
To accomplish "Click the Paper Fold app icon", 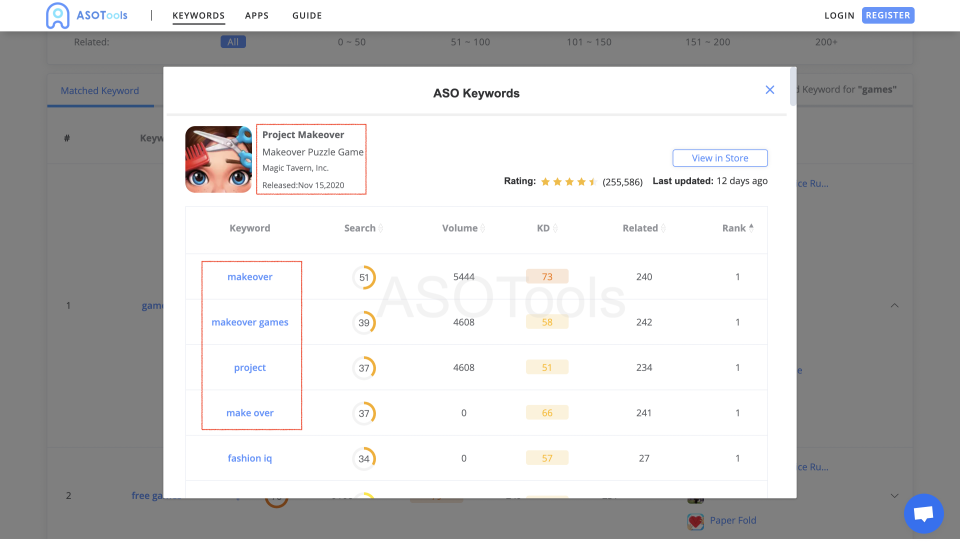I will click(695, 521).
